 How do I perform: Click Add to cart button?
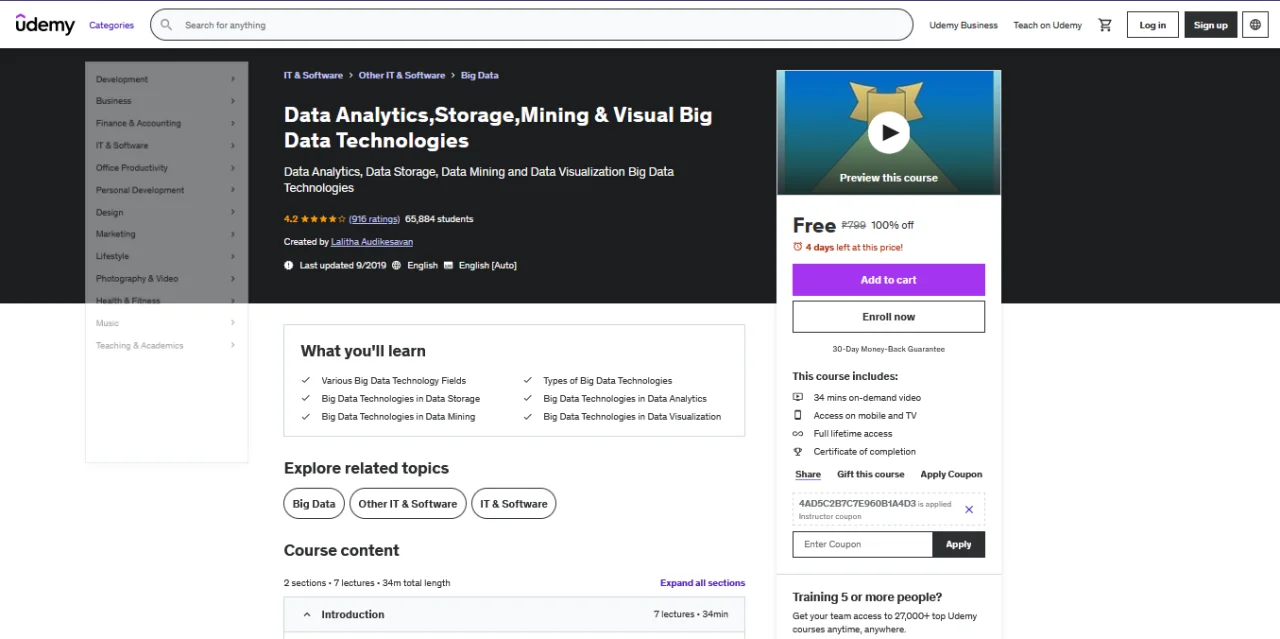coord(888,280)
